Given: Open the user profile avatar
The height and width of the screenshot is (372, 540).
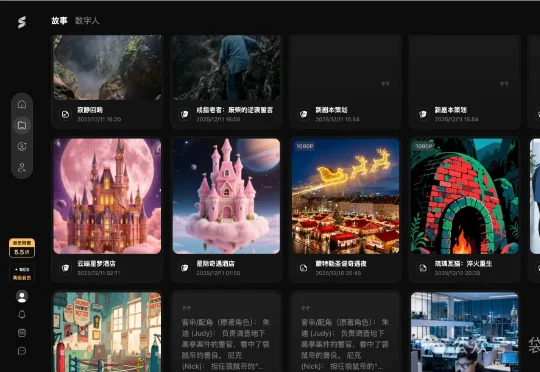Looking at the screenshot, I should point(22,296).
